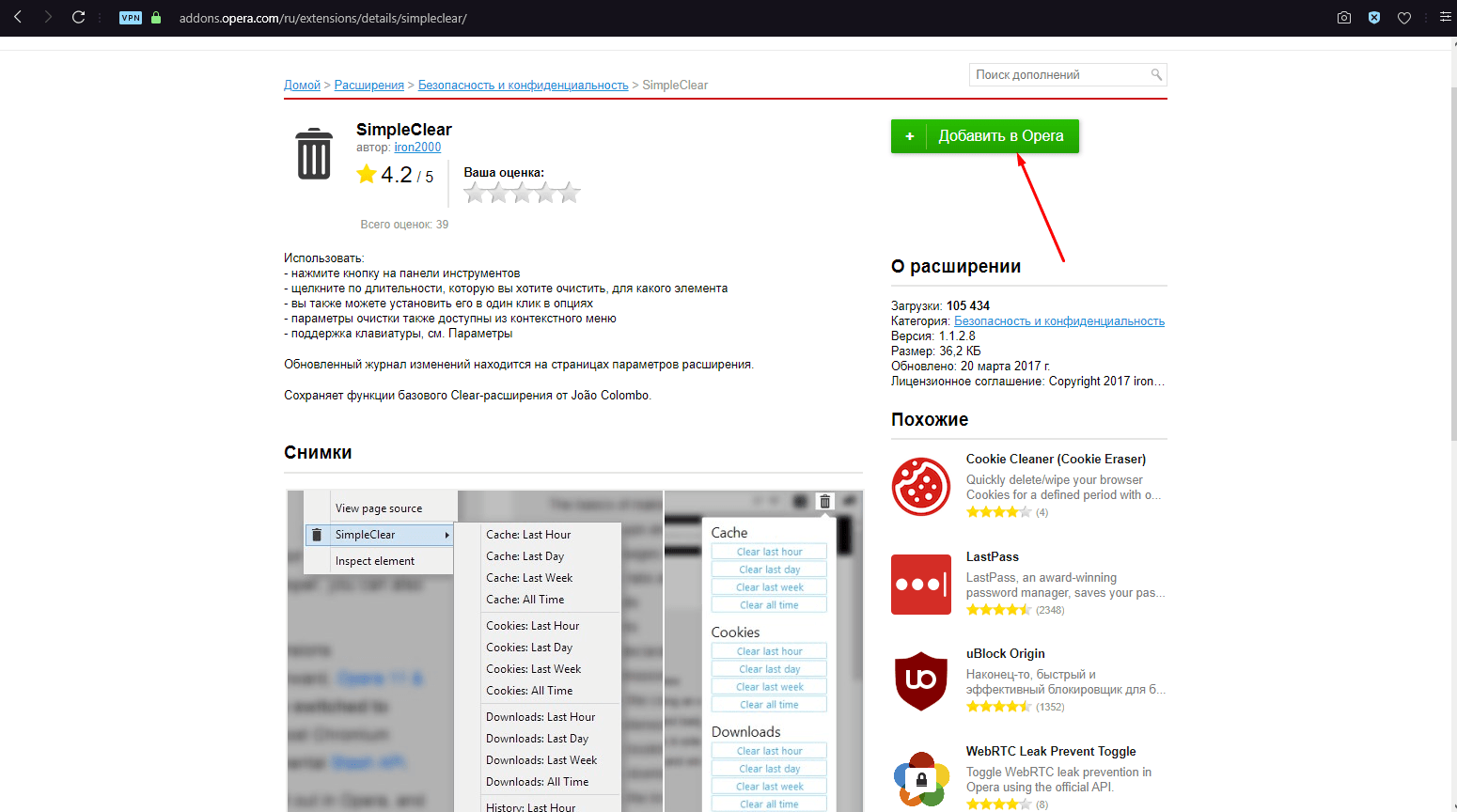Screen dimensions: 1457x812
Task: Open the snapshot camera icon
Action: (1344, 18)
